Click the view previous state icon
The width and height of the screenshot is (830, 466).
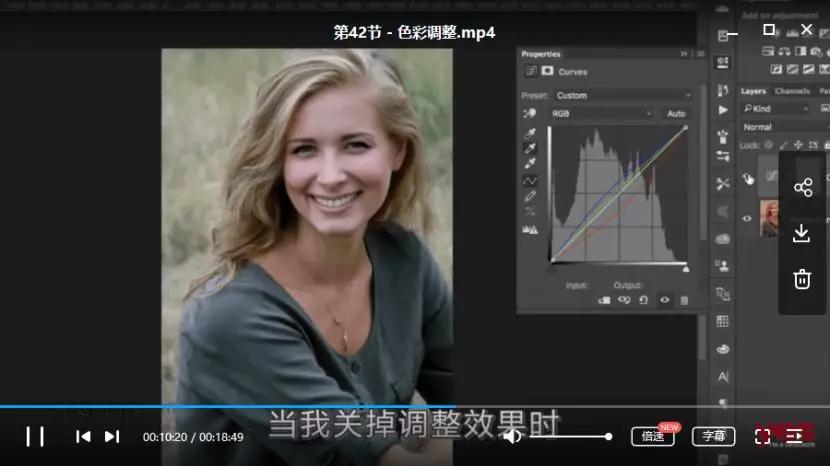pos(624,300)
